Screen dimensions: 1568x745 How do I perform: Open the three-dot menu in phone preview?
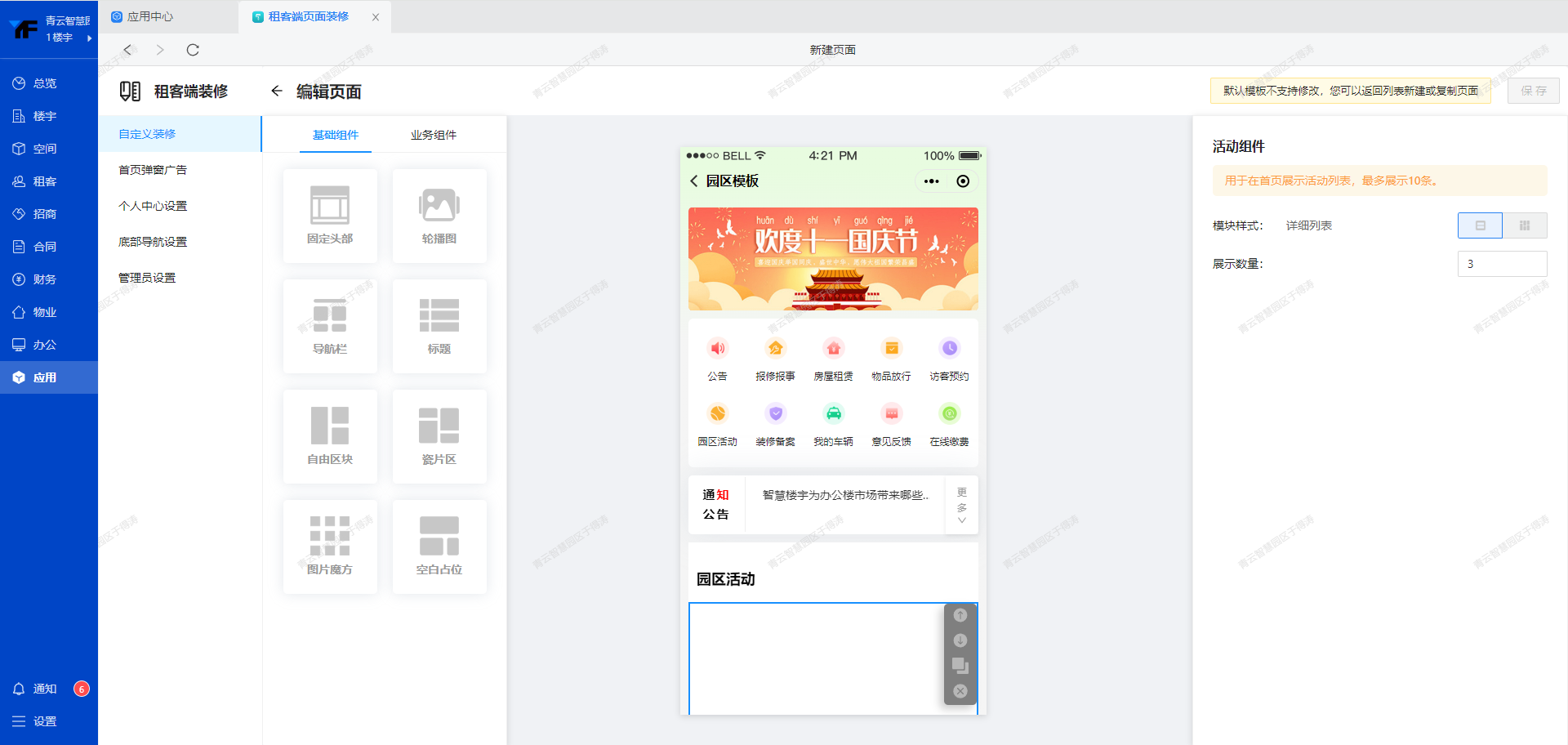932,181
